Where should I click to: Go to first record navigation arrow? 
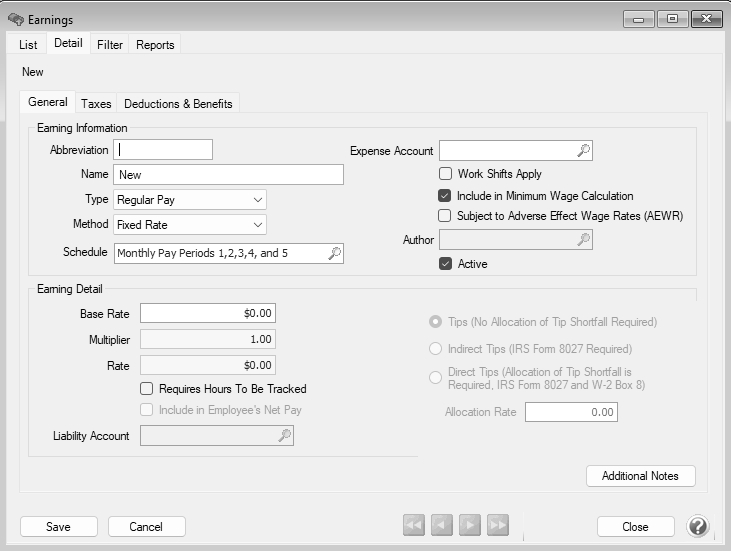[413, 526]
